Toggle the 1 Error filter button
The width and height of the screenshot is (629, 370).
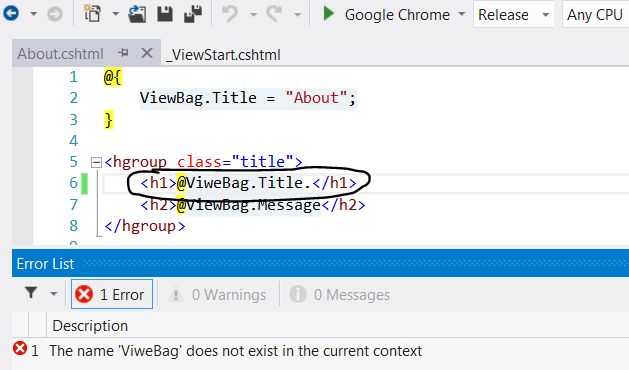pos(112,294)
